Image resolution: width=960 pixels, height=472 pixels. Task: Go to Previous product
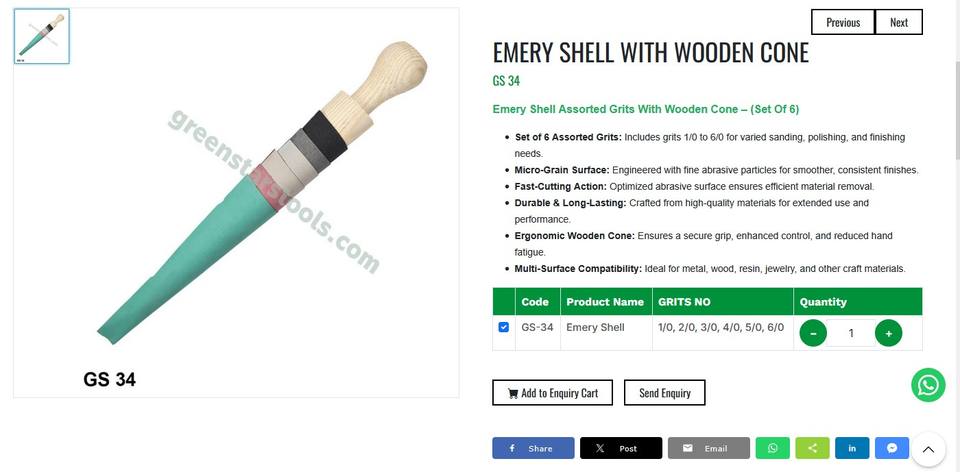[843, 22]
